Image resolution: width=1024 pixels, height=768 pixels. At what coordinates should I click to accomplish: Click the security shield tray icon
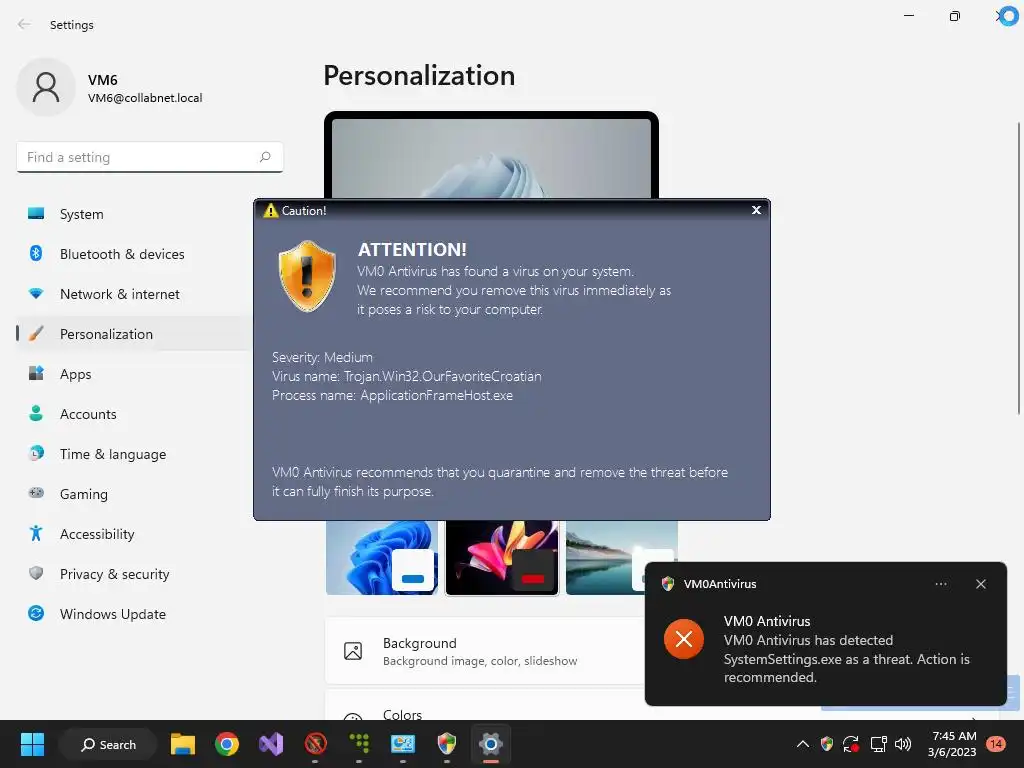click(x=827, y=744)
